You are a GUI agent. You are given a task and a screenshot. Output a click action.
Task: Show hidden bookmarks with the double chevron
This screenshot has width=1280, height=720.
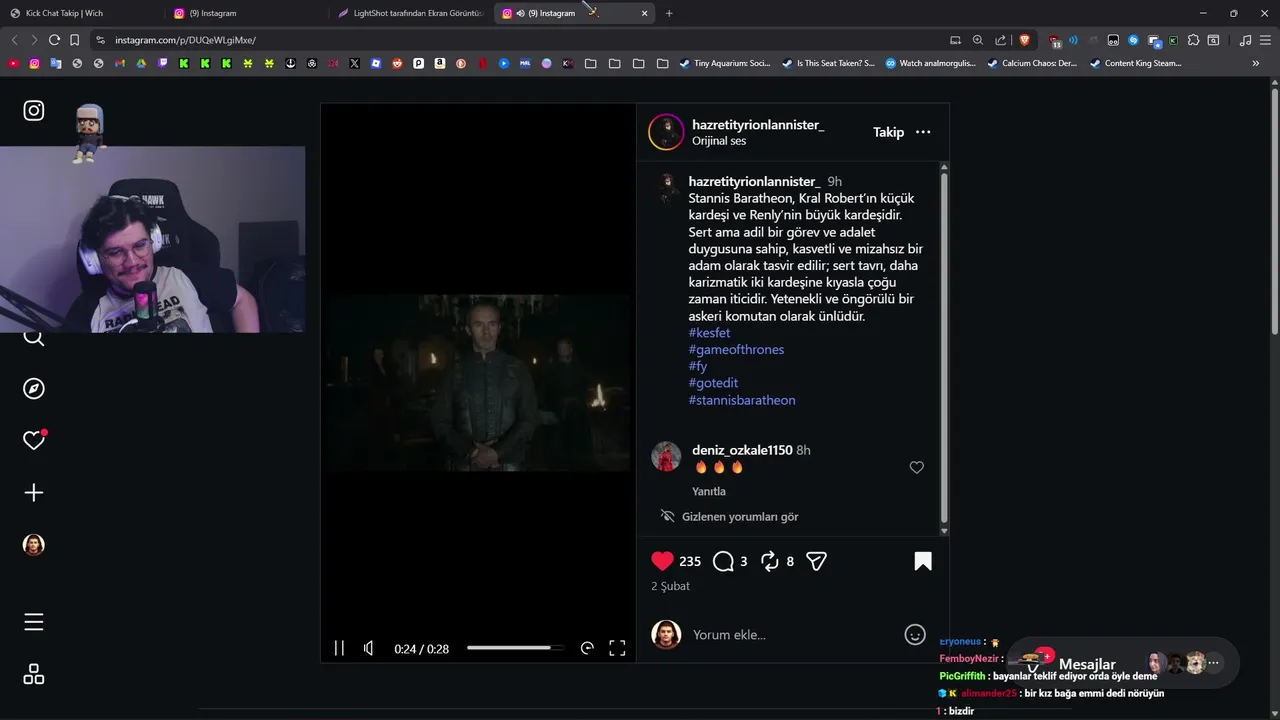[1256, 63]
